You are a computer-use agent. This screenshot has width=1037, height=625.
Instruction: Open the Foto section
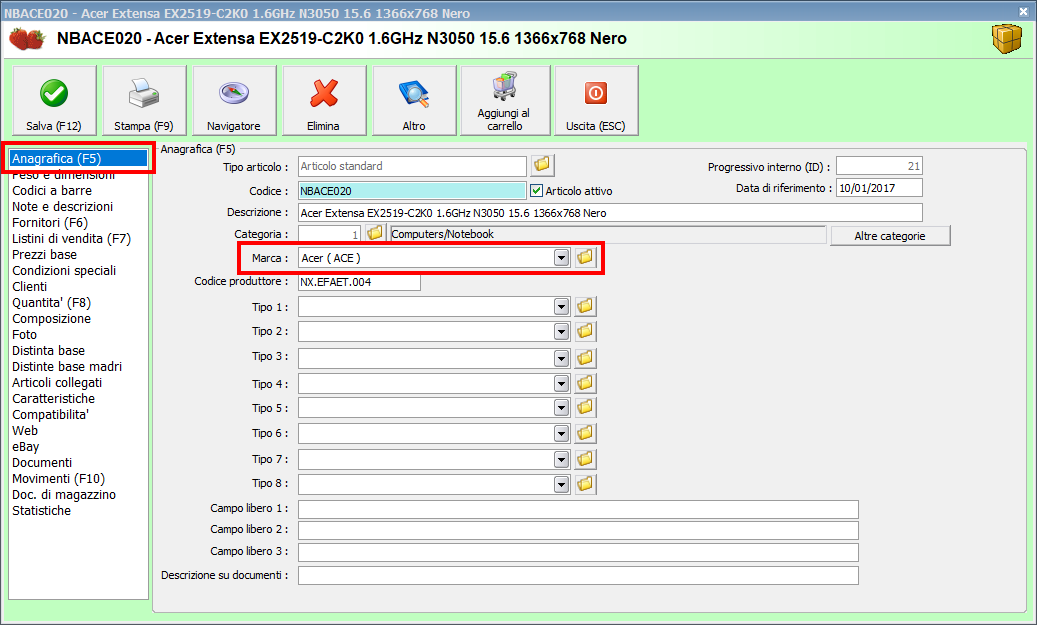point(24,335)
